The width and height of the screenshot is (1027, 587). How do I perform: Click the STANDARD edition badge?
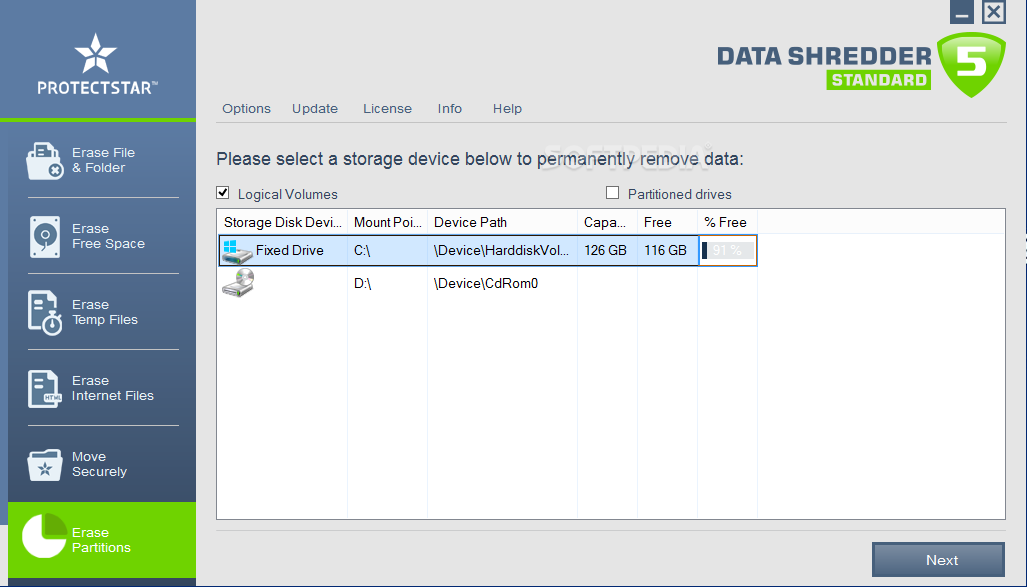click(x=878, y=80)
